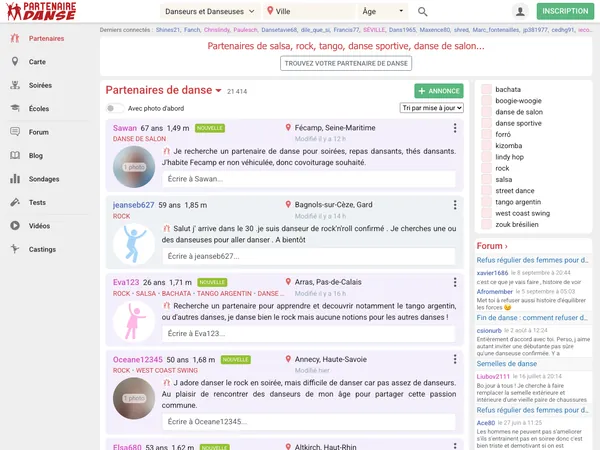Screen dimensions: 600x450
Task: Click the Ville input field
Action: (x=309, y=11)
